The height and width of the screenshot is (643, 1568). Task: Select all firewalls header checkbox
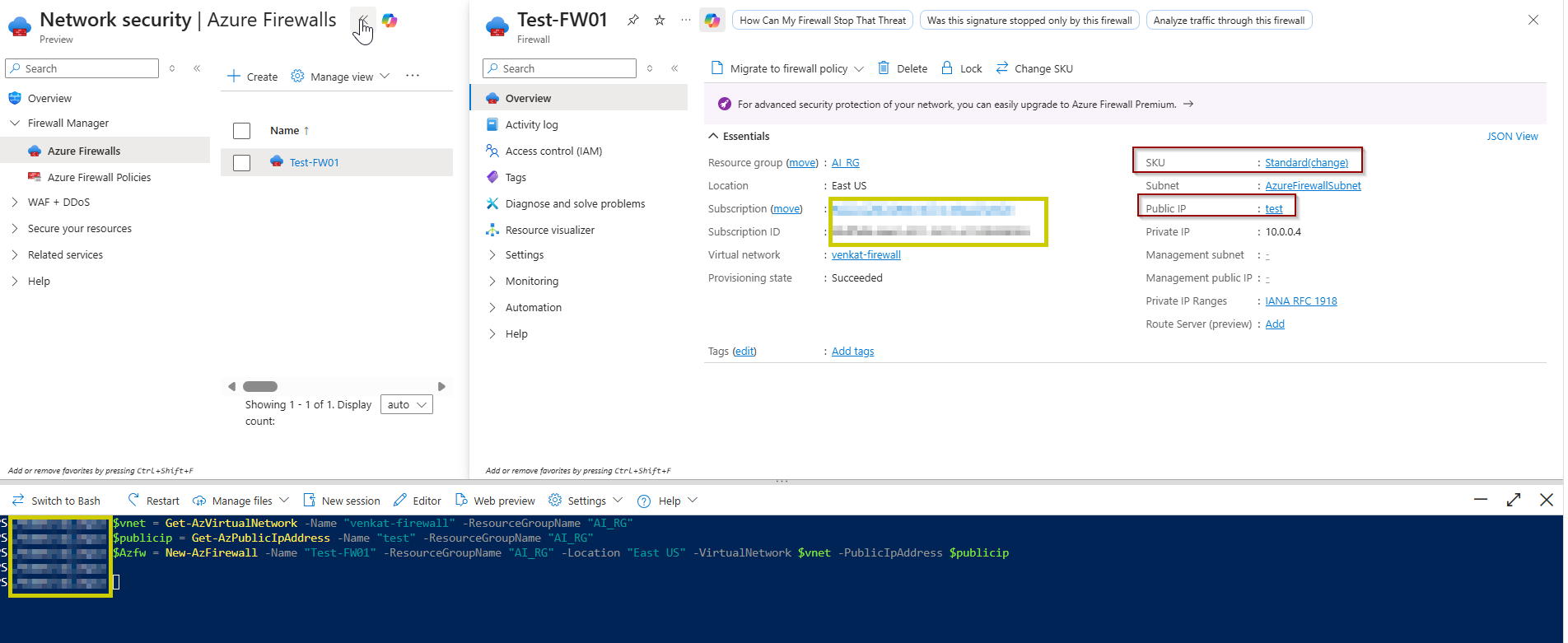(241, 131)
